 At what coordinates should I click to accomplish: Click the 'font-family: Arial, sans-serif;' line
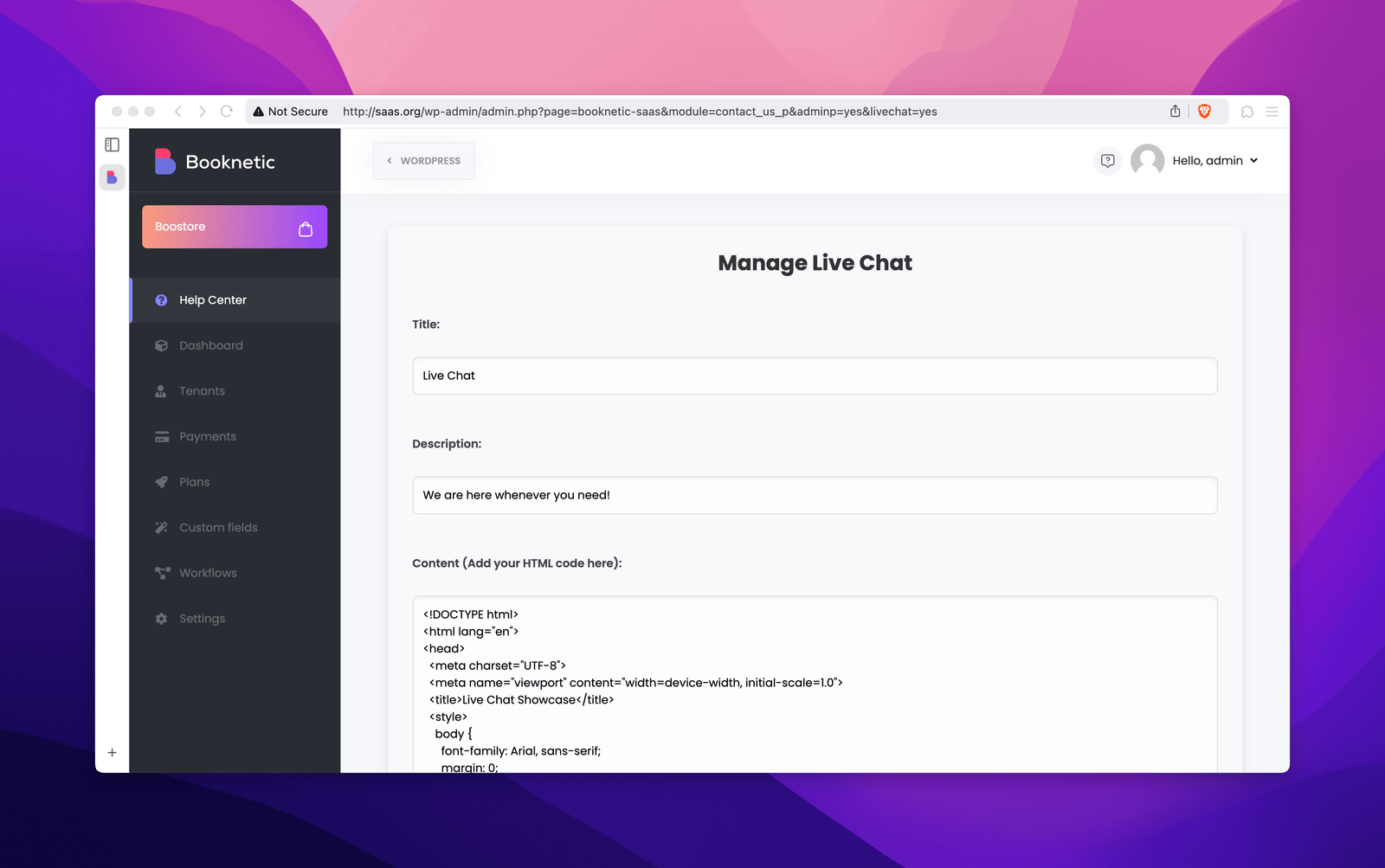520,751
